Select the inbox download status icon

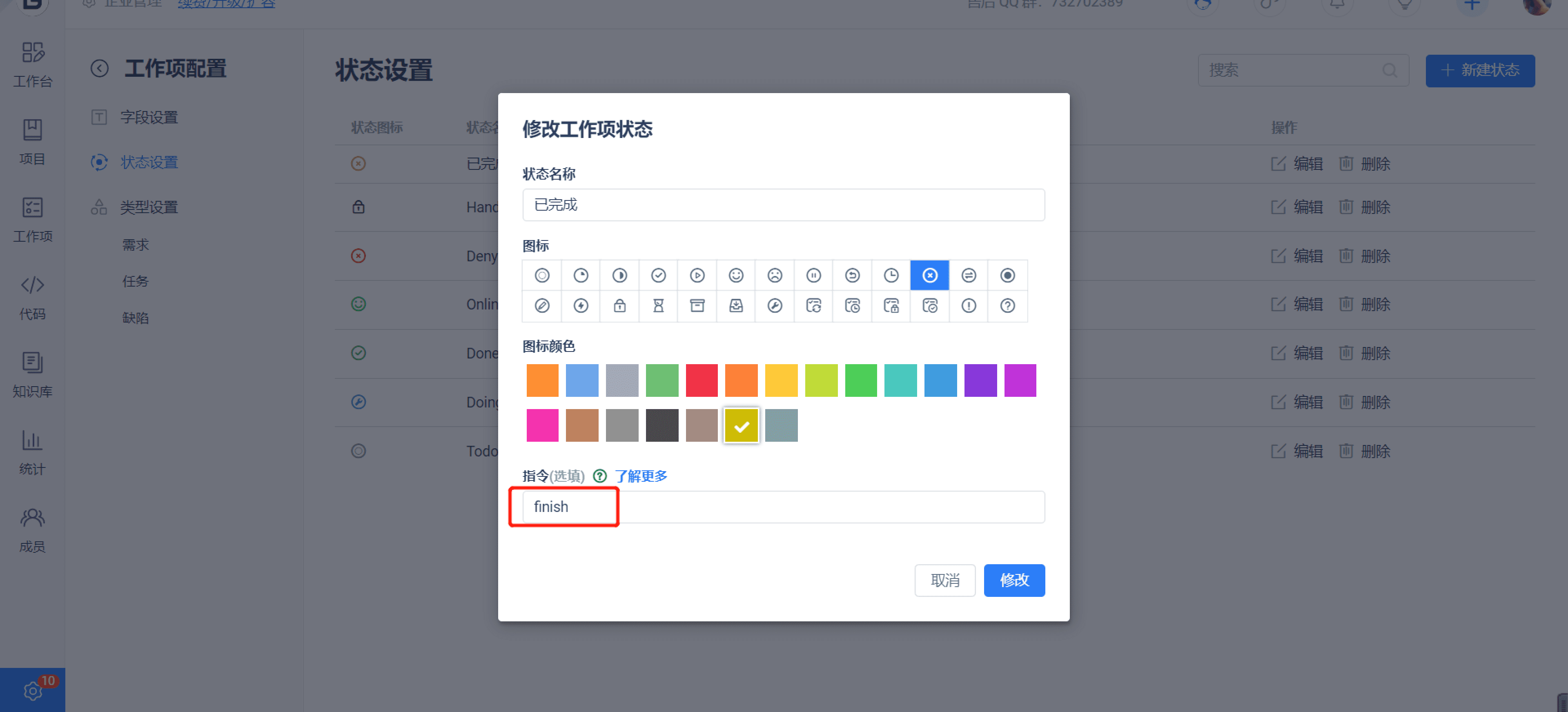coord(736,306)
